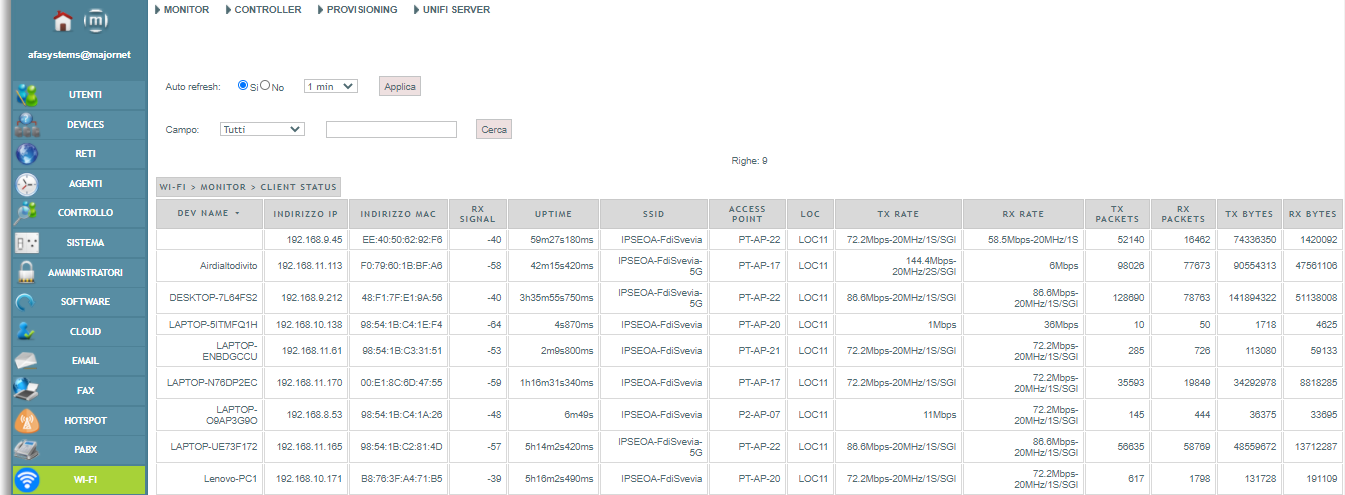This screenshot has width=1345, height=495.
Task: Click MAC address F0:79:60:1B:BF:A6
Action: coord(401,266)
